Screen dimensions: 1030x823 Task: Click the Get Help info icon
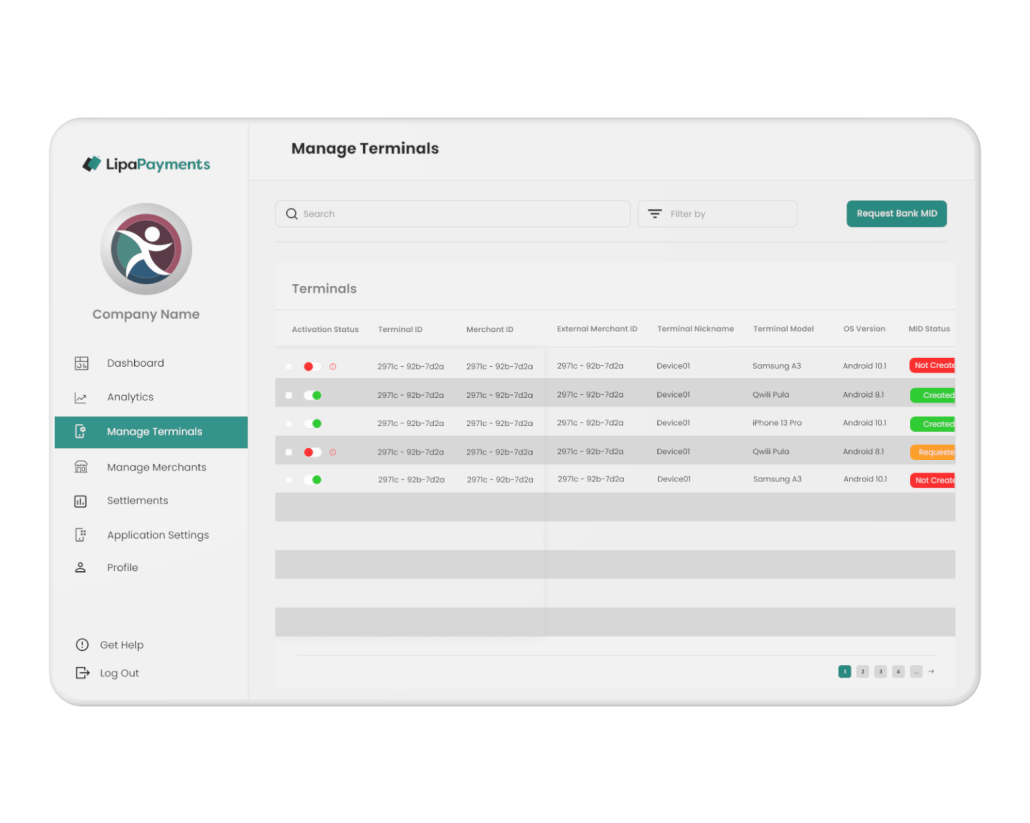(82, 645)
